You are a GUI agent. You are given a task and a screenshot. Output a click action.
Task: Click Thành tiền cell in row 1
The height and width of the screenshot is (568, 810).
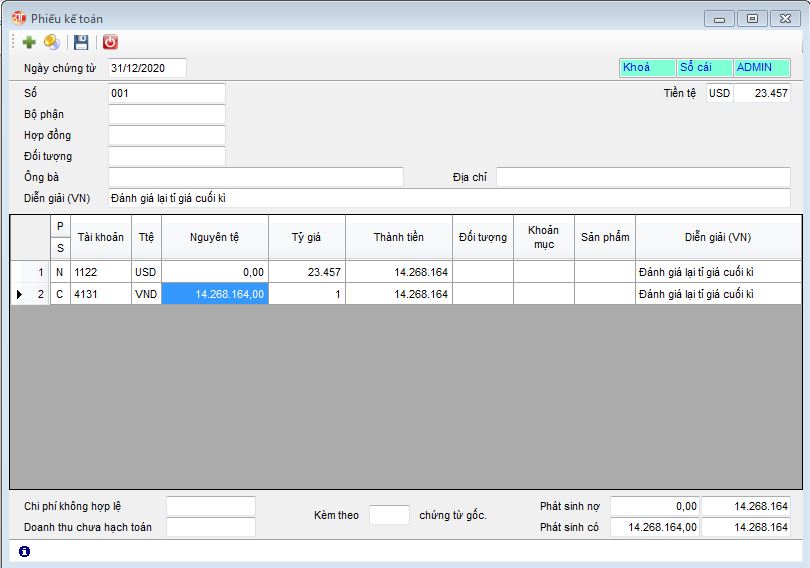[398, 272]
